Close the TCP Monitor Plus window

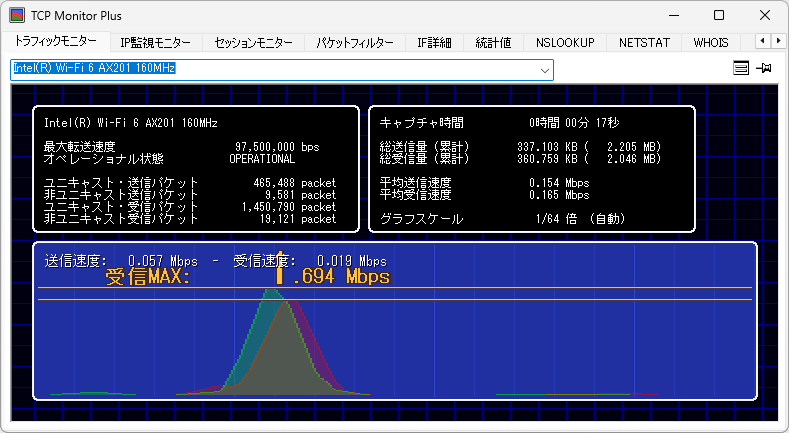pos(765,15)
